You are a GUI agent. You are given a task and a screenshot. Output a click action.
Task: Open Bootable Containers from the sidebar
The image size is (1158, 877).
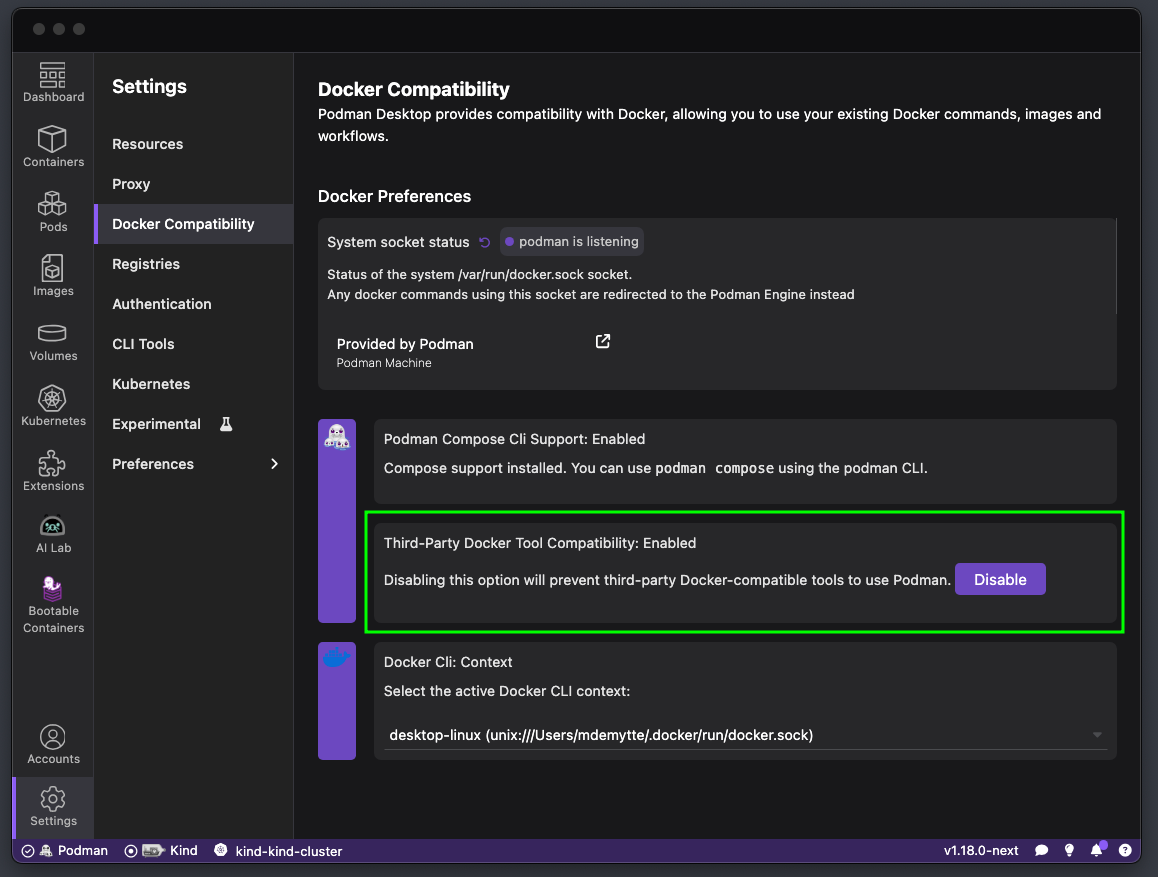click(x=53, y=600)
